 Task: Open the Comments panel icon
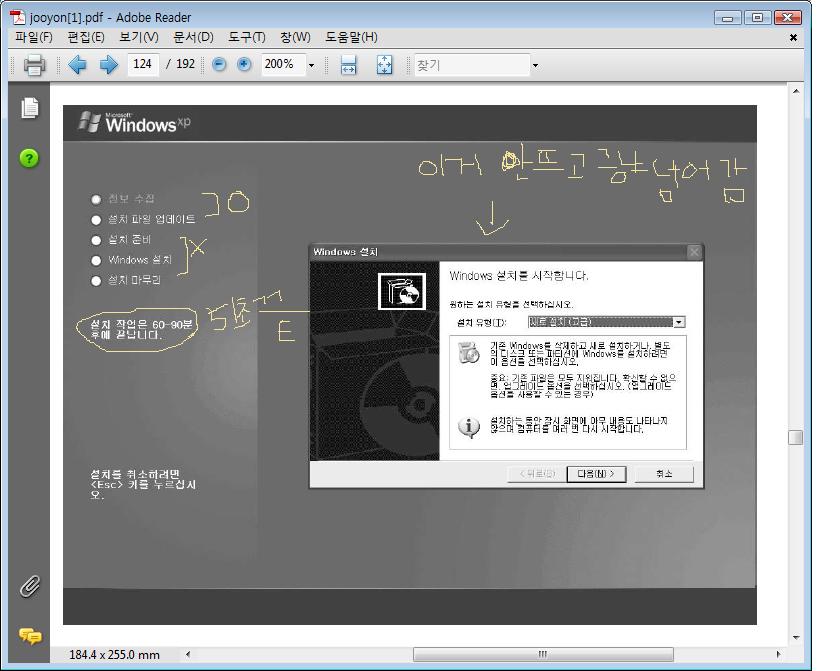point(30,636)
